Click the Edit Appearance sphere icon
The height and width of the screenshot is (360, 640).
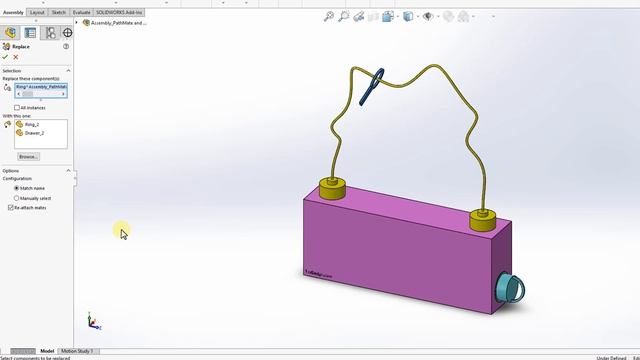point(448,16)
